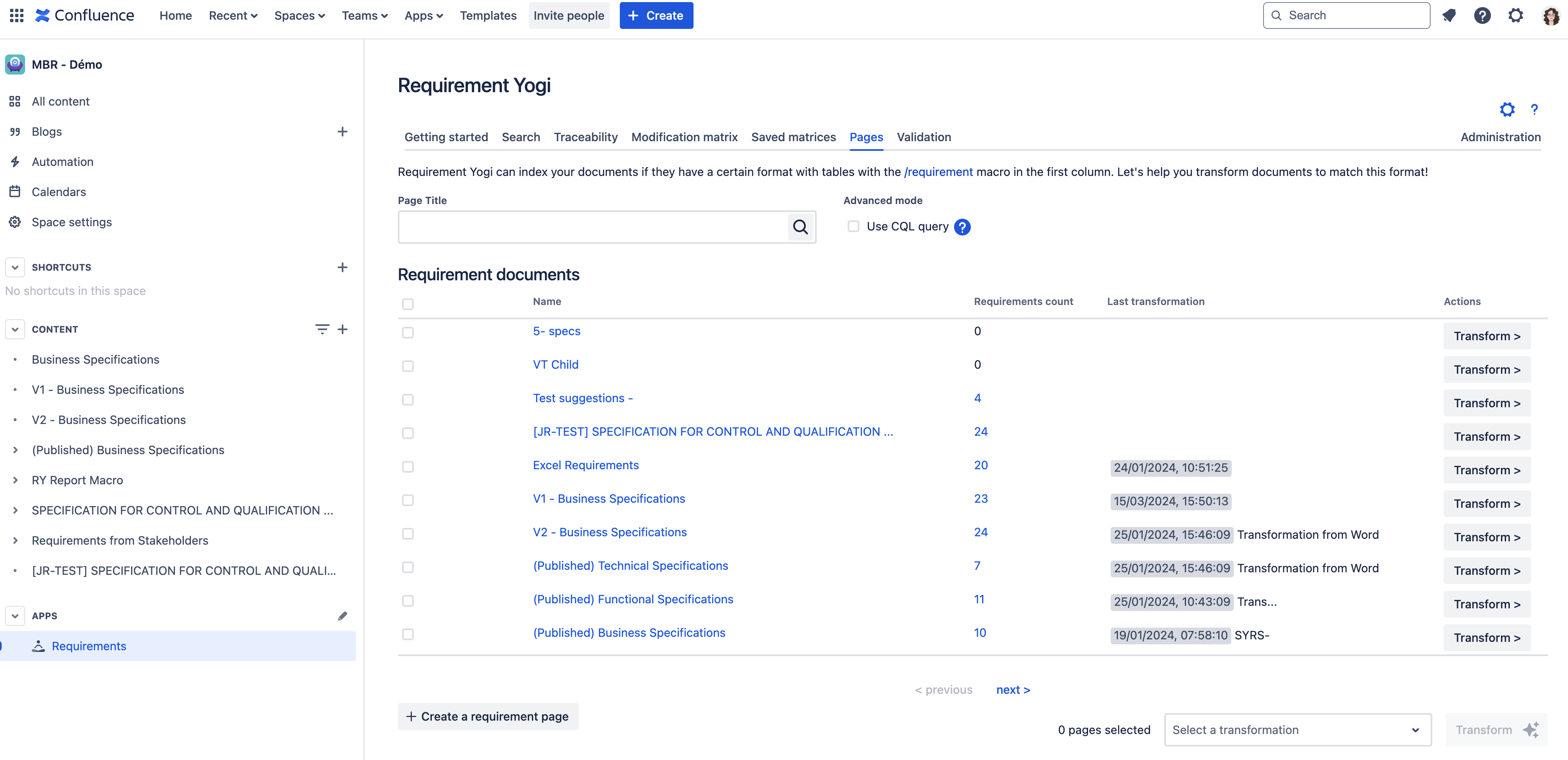
Task: Toggle the select-all header checkbox
Action: [x=407, y=303]
